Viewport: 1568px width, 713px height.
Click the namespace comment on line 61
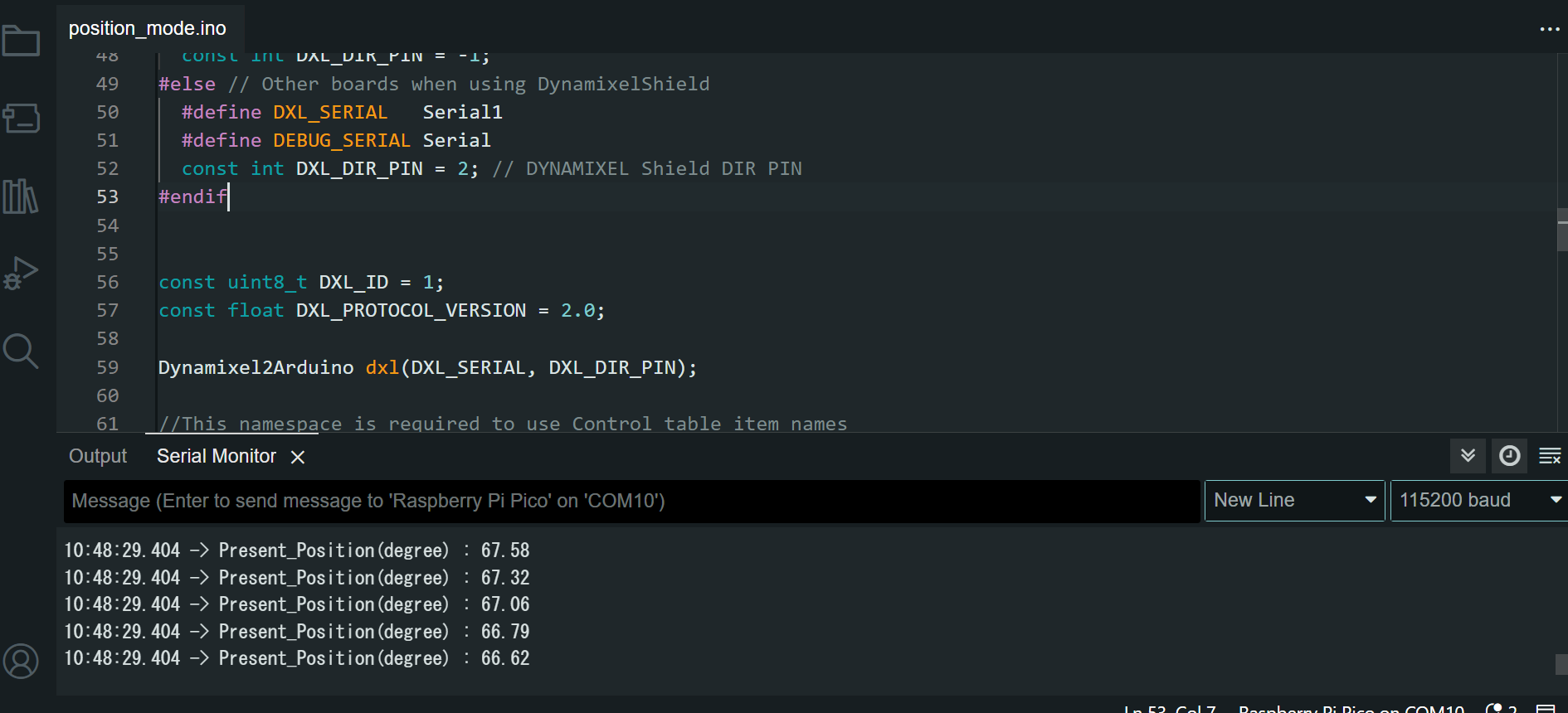[503, 424]
